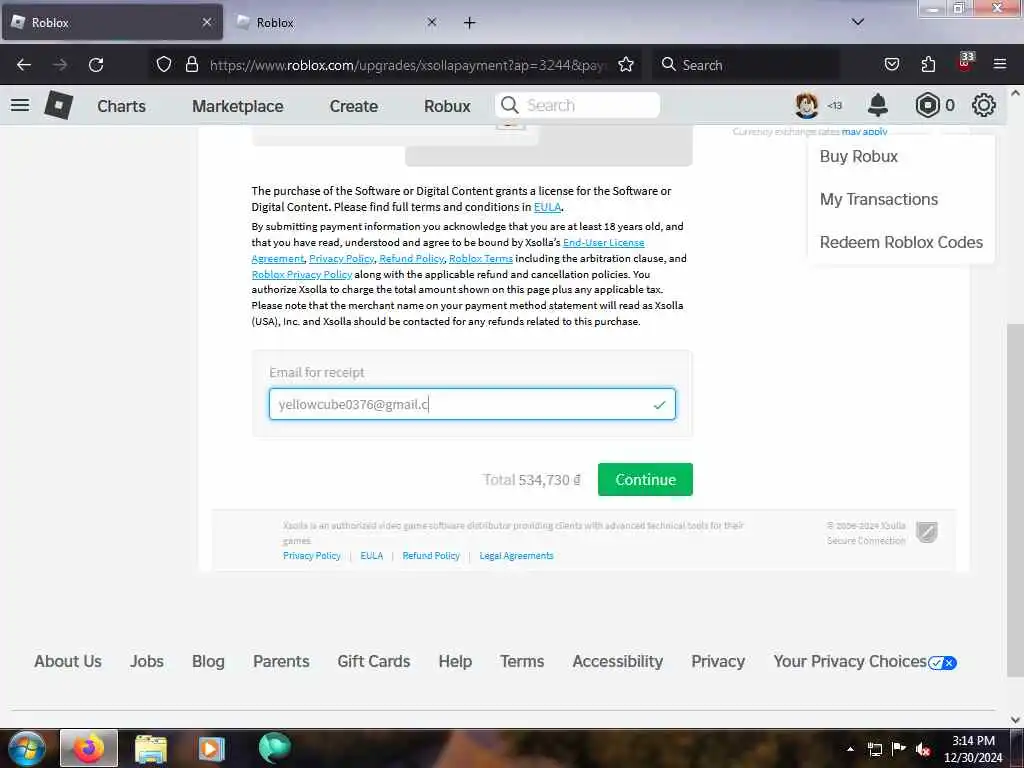Open the green bird taskbar app

pyautogui.click(x=274, y=748)
